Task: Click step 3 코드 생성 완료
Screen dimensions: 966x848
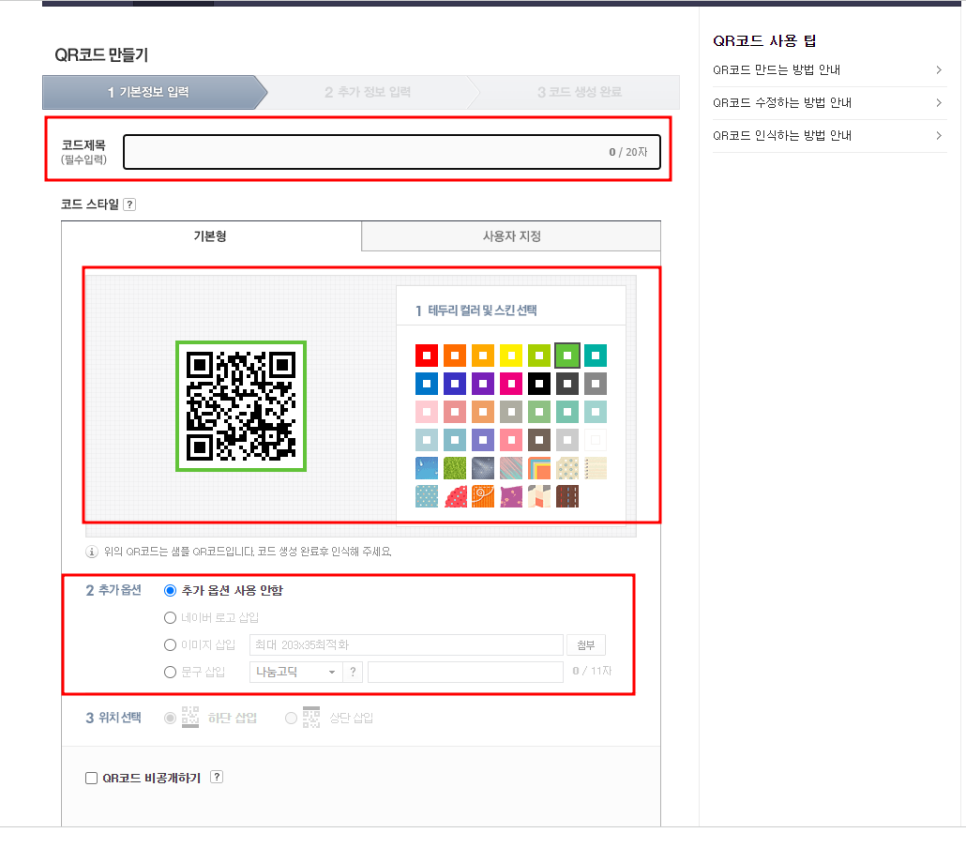Action: click(579, 92)
